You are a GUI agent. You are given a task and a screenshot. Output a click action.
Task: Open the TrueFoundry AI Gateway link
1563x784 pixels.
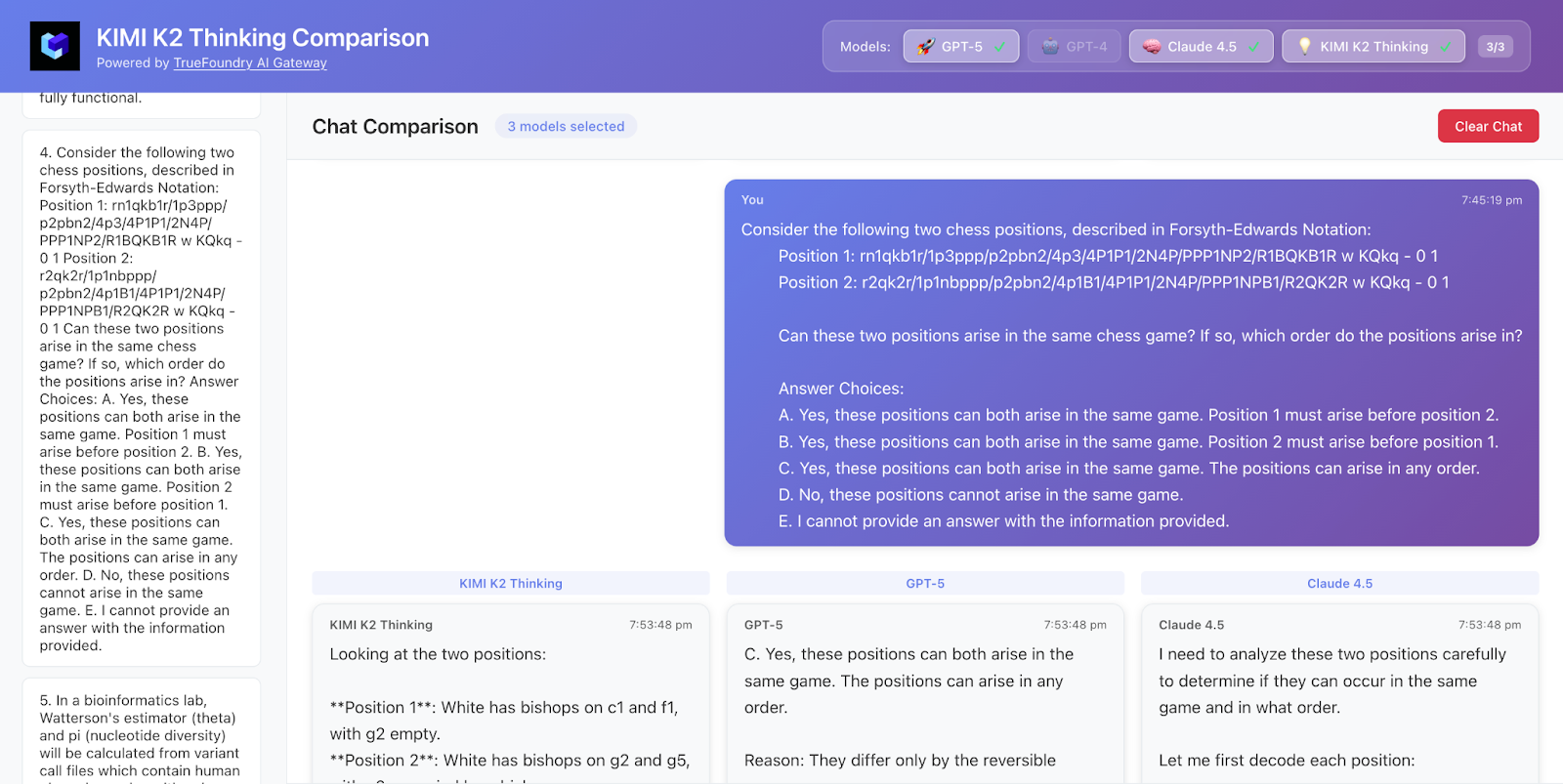(x=250, y=62)
